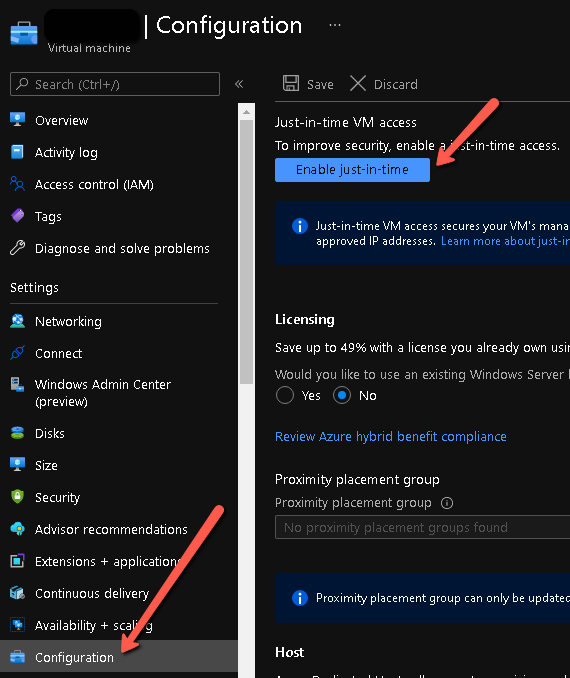Open Overview in the sidebar
Screen dimensions: 570x678
[x=61, y=120]
